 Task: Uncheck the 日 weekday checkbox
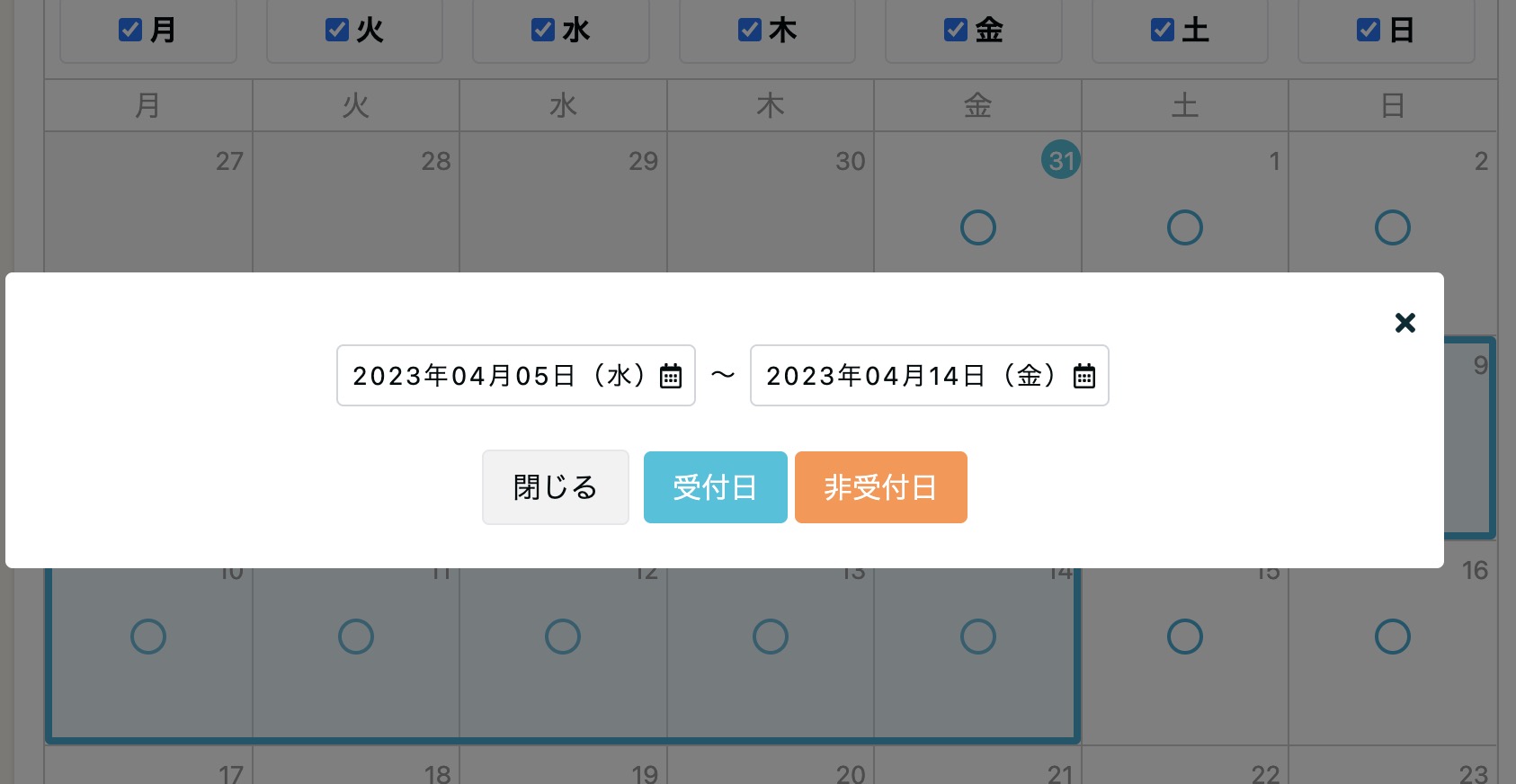(x=1369, y=30)
